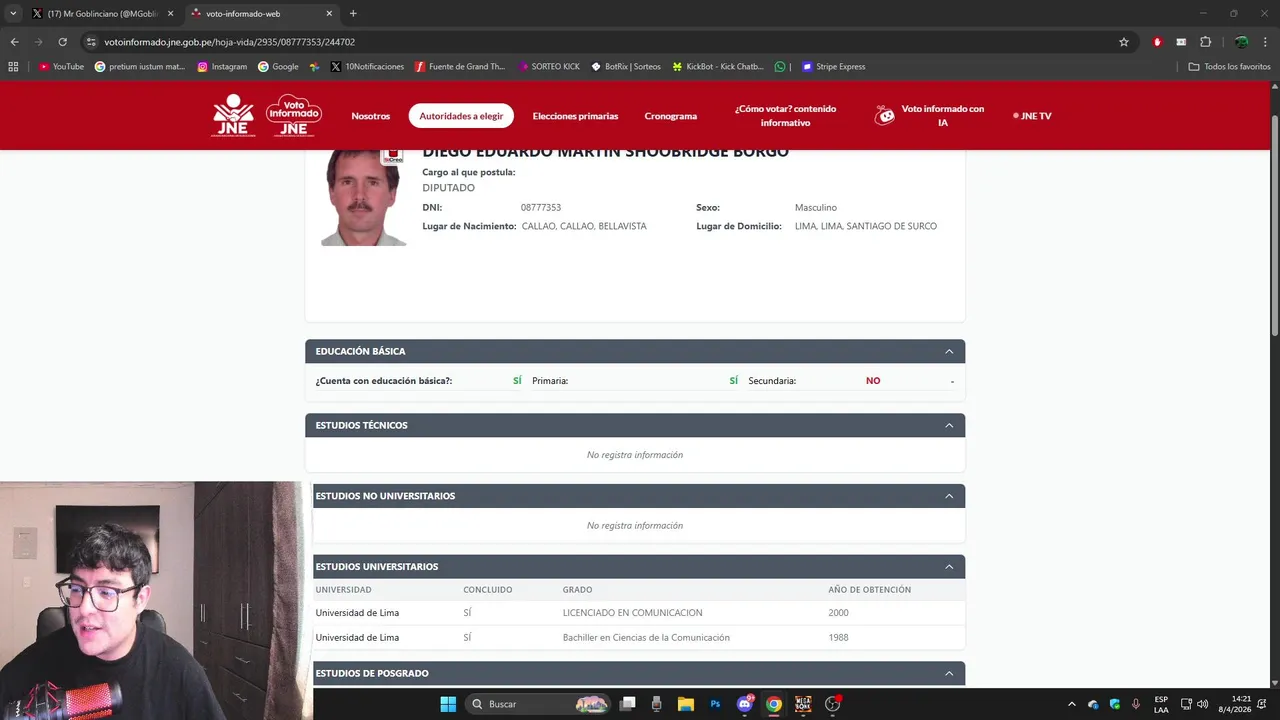Open File Explorer from the taskbar
The height and width of the screenshot is (720, 1280).
coord(686,704)
